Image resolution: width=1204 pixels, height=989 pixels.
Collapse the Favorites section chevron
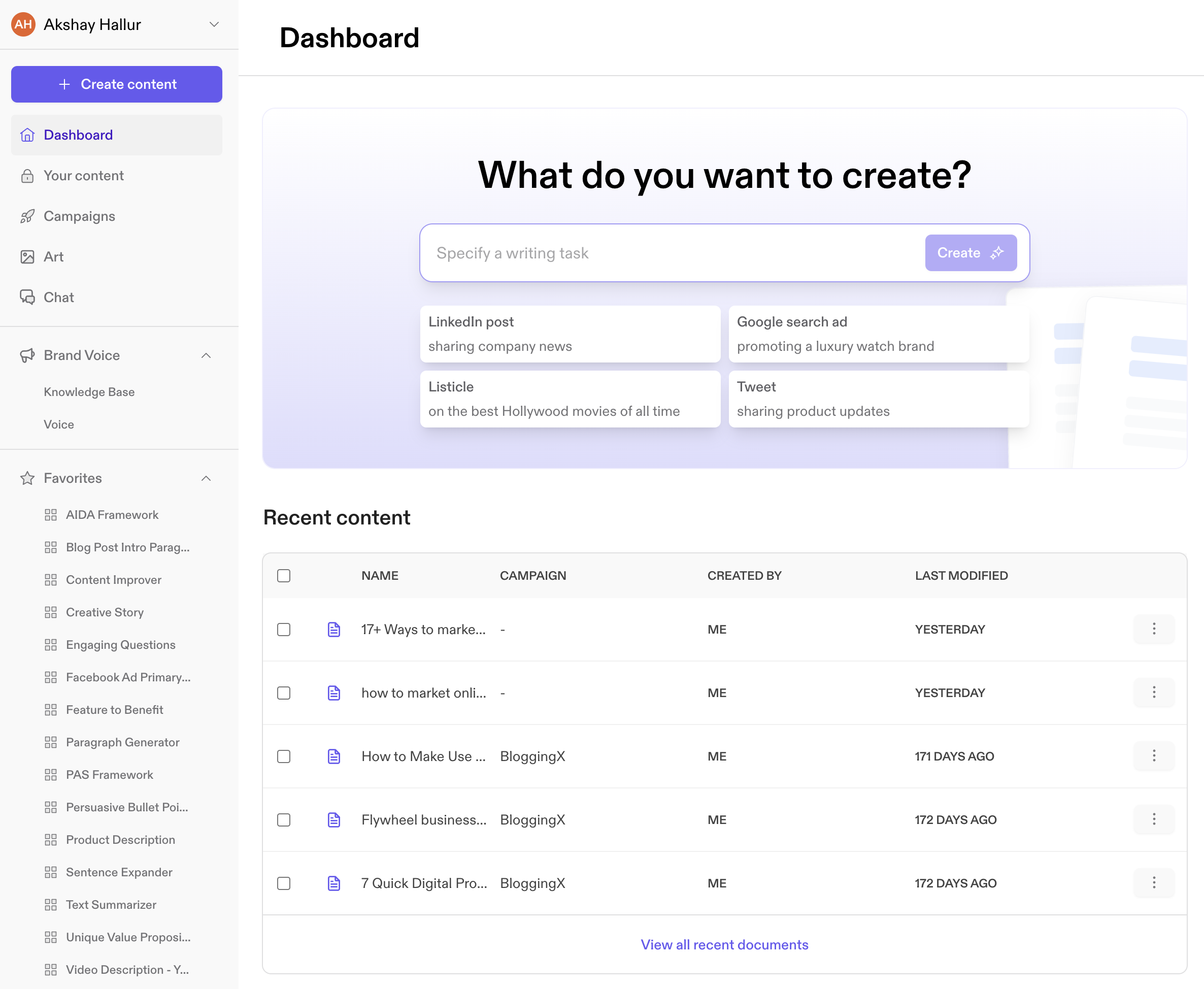(x=206, y=479)
